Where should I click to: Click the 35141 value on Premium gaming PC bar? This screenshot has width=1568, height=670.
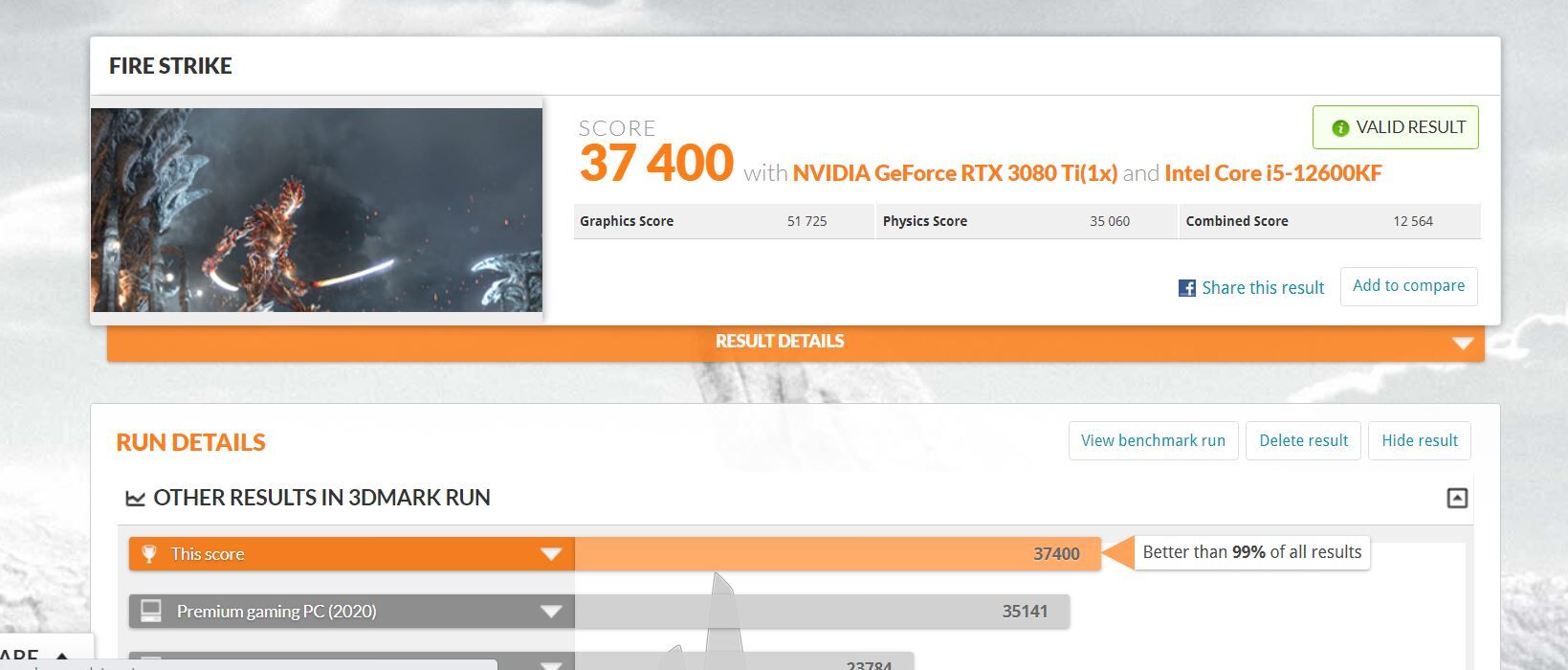pyautogui.click(x=1025, y=612)
